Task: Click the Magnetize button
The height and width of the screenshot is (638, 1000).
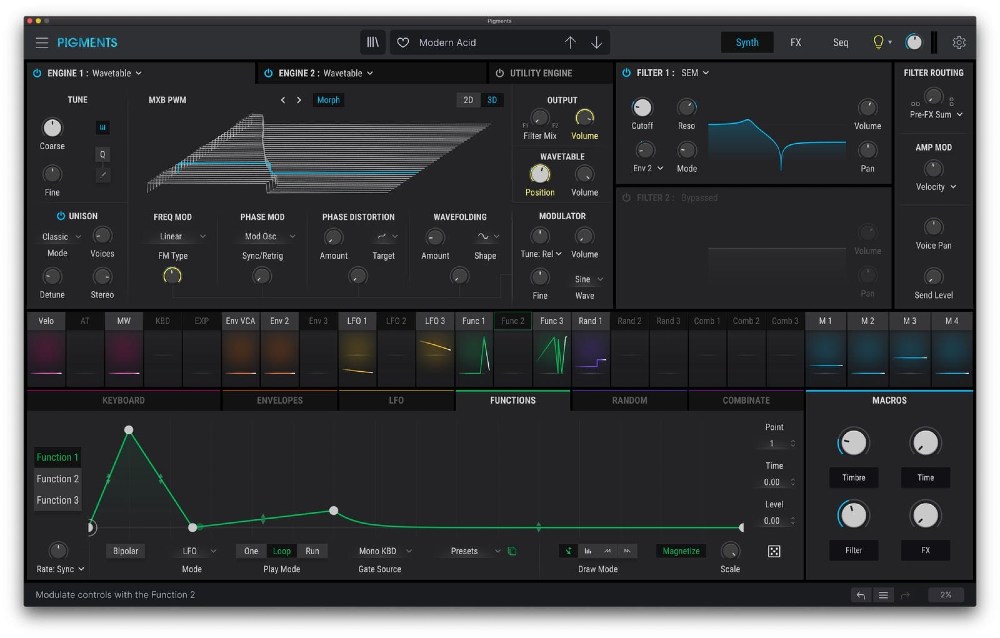Action: [x=680, y=551]
